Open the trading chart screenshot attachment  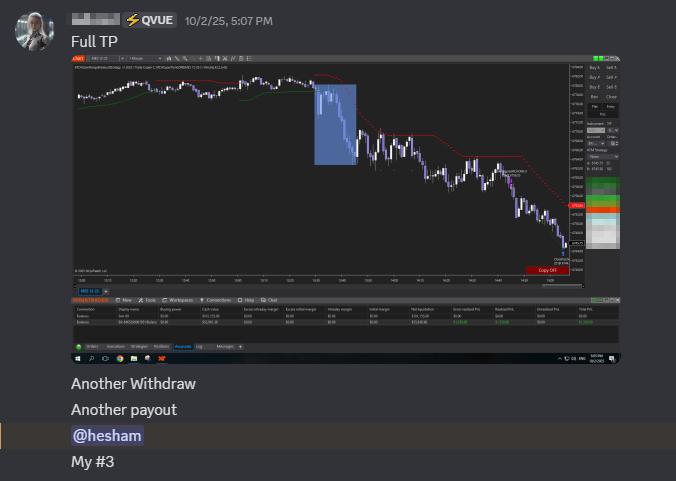tap(345, 208)
